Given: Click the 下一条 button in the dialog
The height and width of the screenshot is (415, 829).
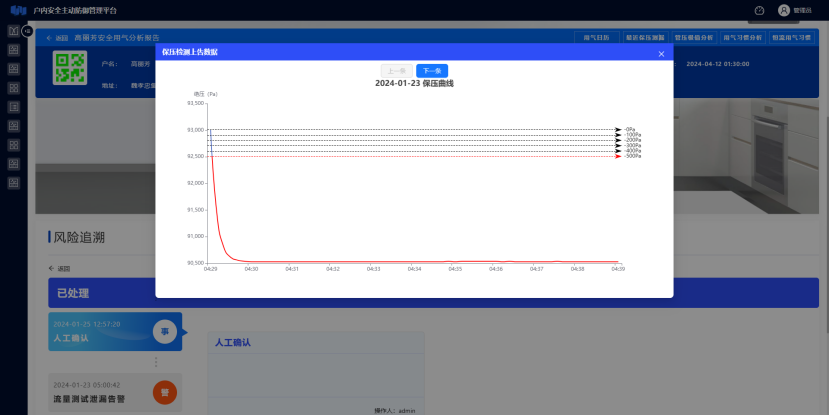Looking at the screenshot, I should point(432,71).
